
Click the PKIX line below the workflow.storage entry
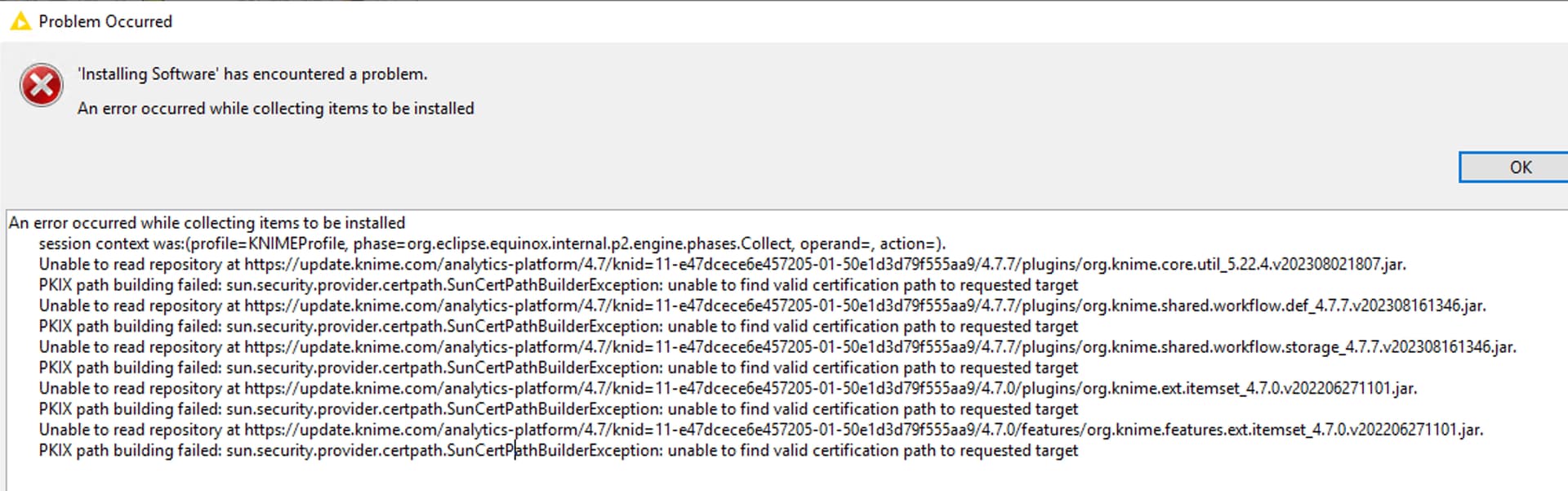tap(558, 368)
